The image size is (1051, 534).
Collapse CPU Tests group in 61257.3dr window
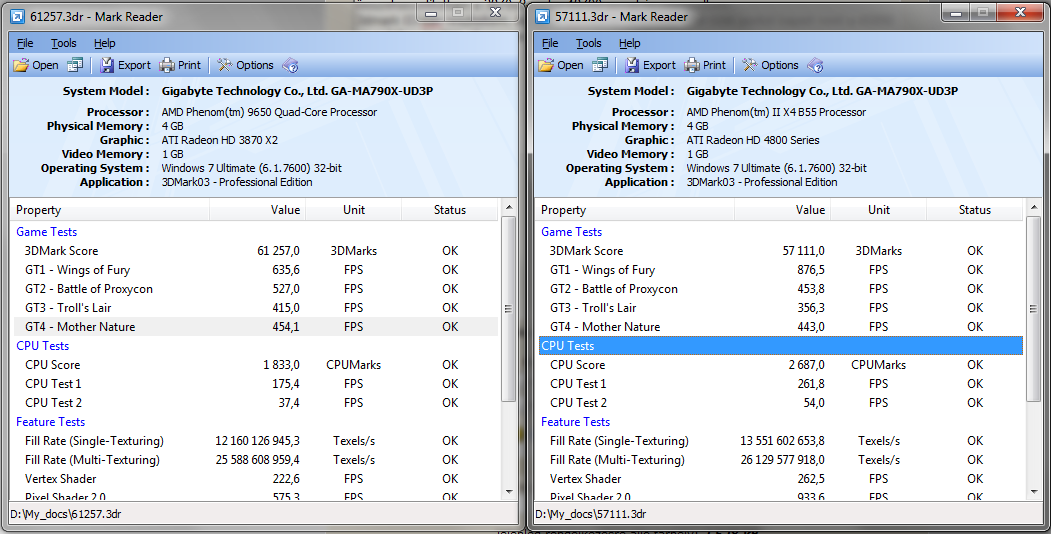(42, 346)
